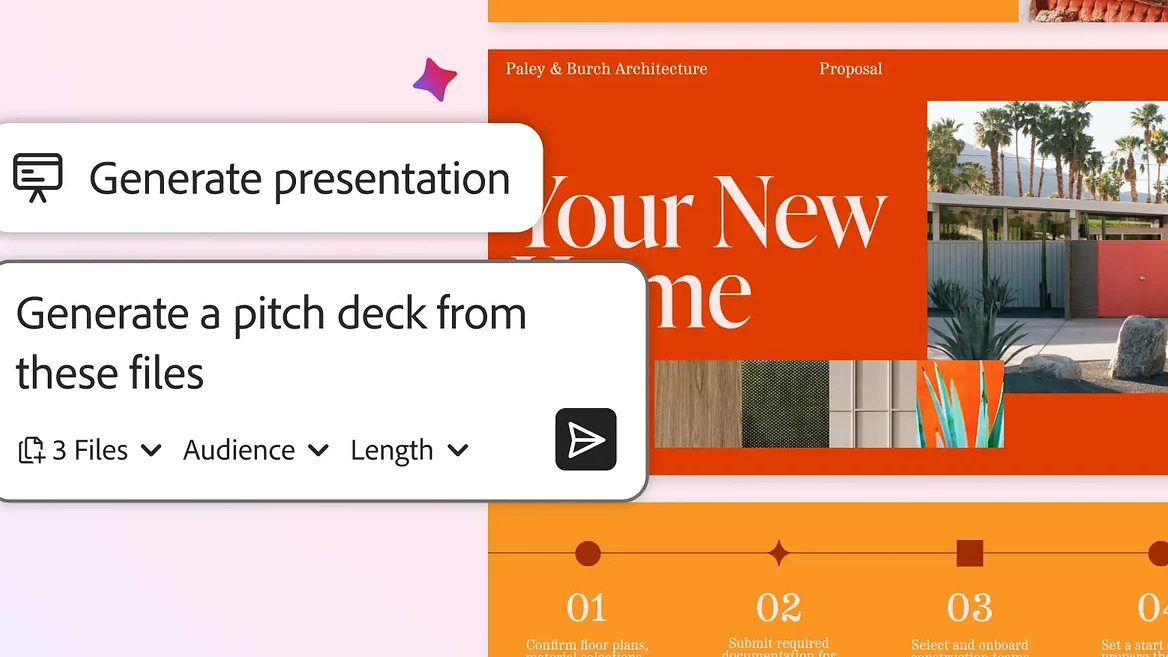This screenshot has width=1168, height=657.
Task: Click the pitch deck prompt text field
Action: (x=270, y=340)
